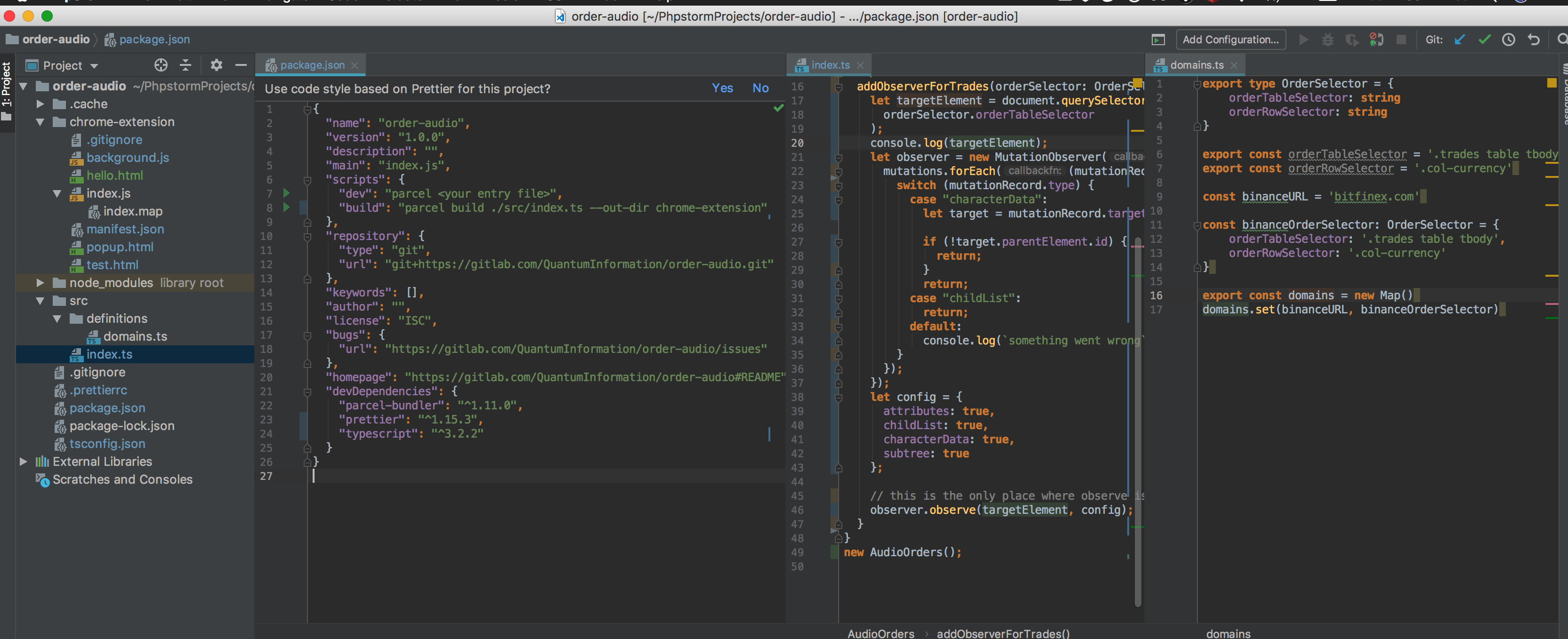Collapse the order-audio root folder

tap(23, 86)
